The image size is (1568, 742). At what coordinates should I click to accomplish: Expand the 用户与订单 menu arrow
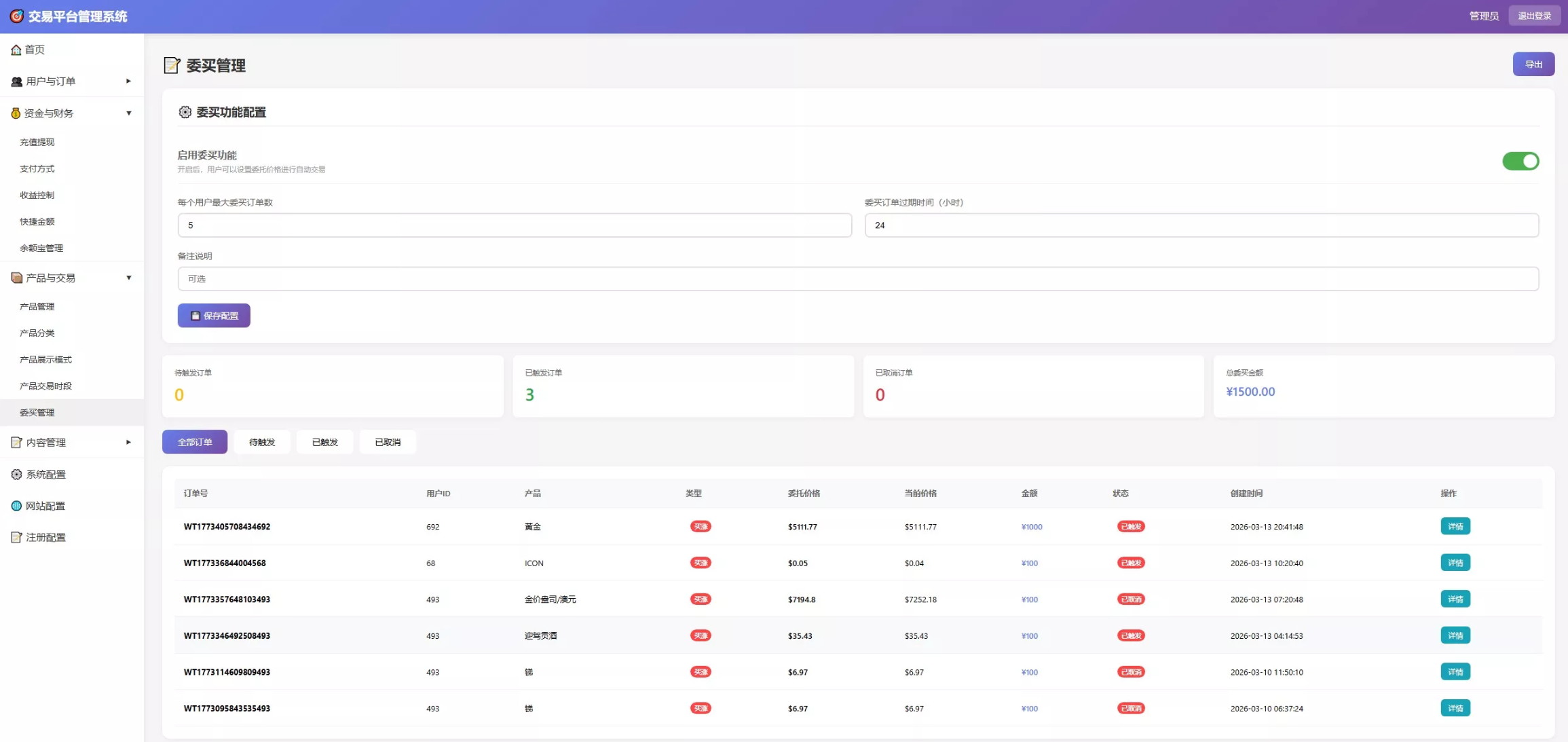pyautogui.click(x=128, y=81)
